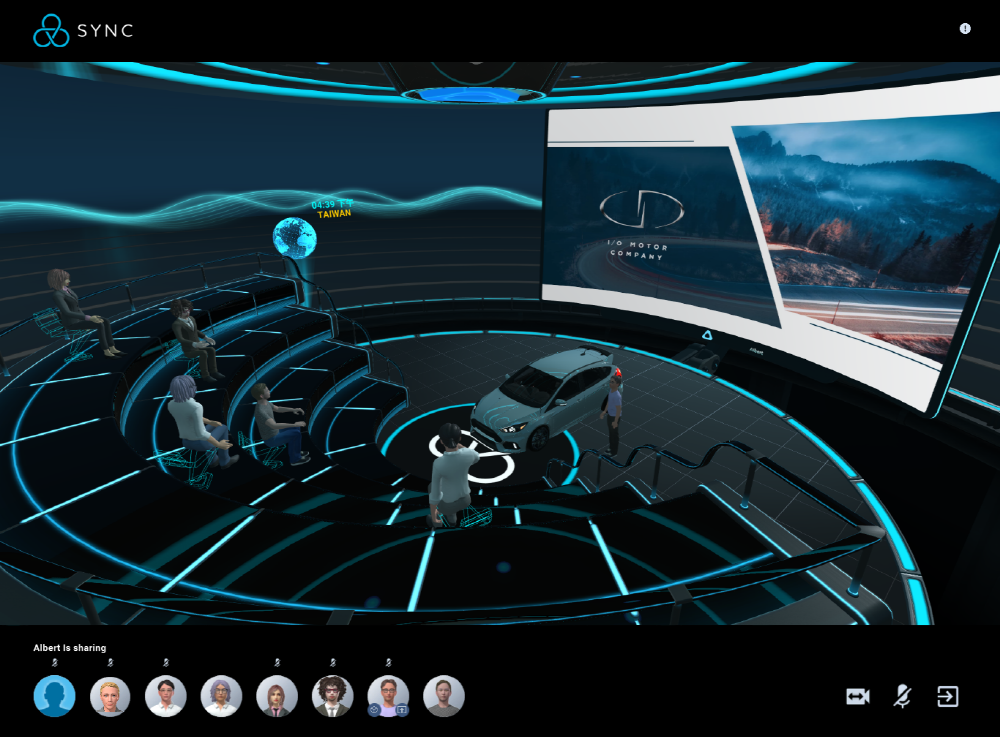This screenshot has width=1000, height=737.
Task: Select the blue silhouette participant avatar
Action: [x=55, y=696]
